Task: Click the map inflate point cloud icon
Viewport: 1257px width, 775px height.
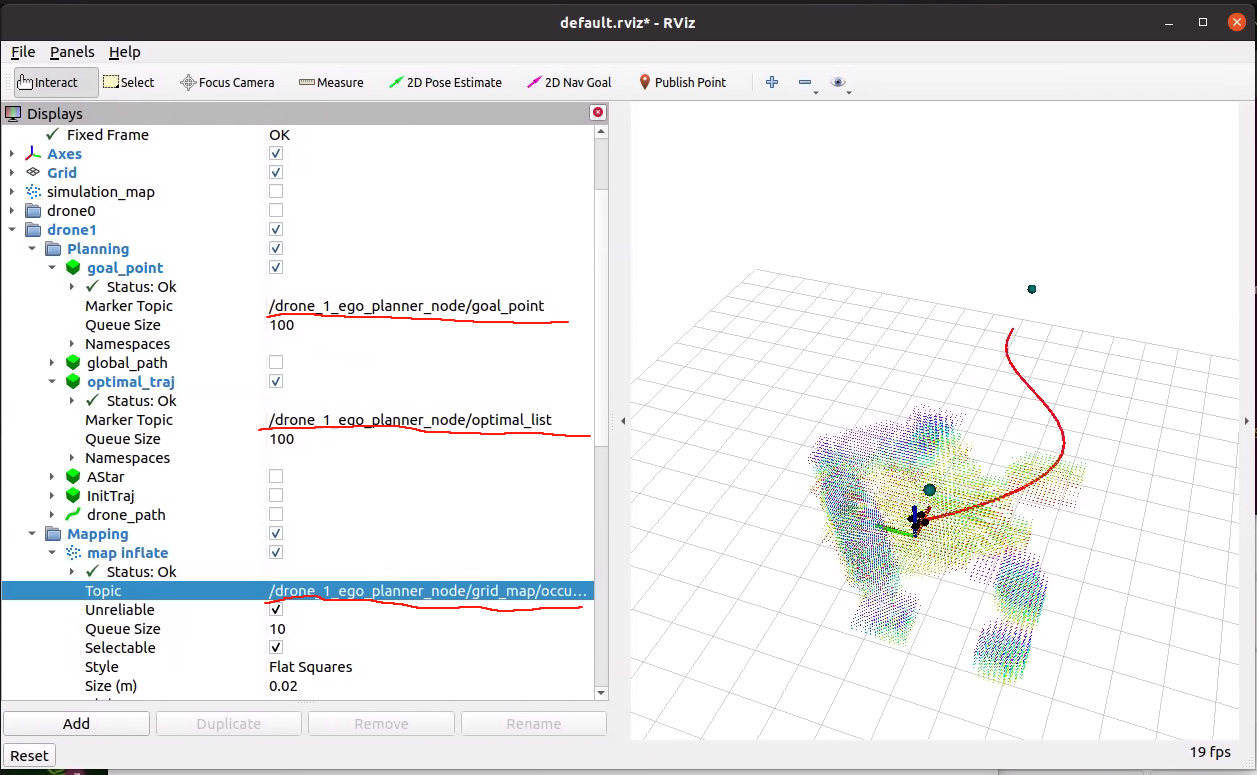Action: tap(73, 553)
